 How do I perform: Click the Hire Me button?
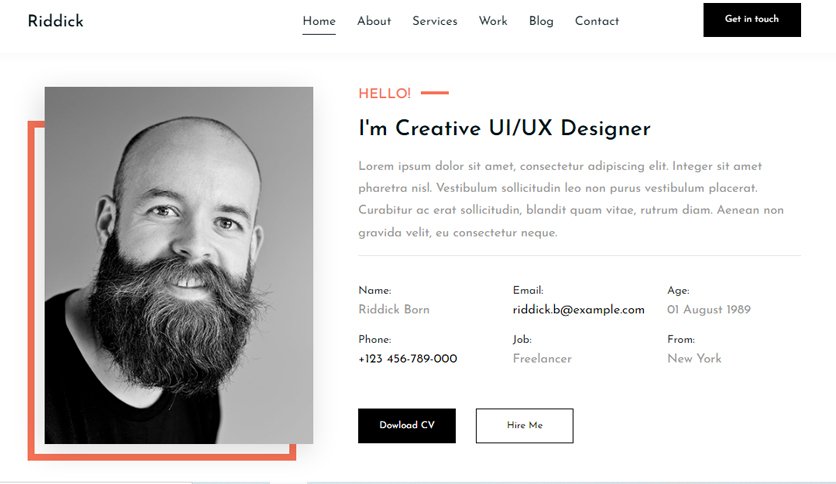[x=525, y=425]
